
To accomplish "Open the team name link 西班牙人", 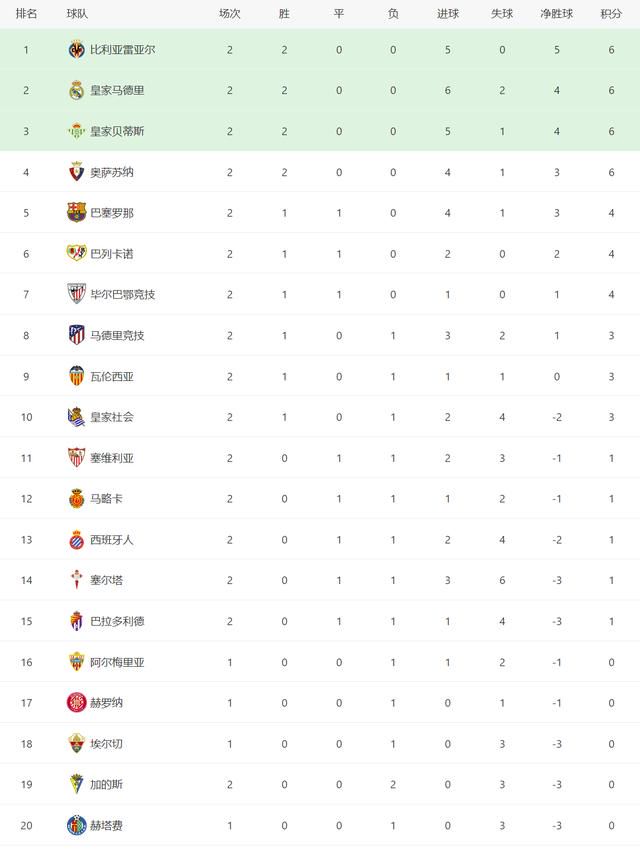I will (x=111, y=540).
